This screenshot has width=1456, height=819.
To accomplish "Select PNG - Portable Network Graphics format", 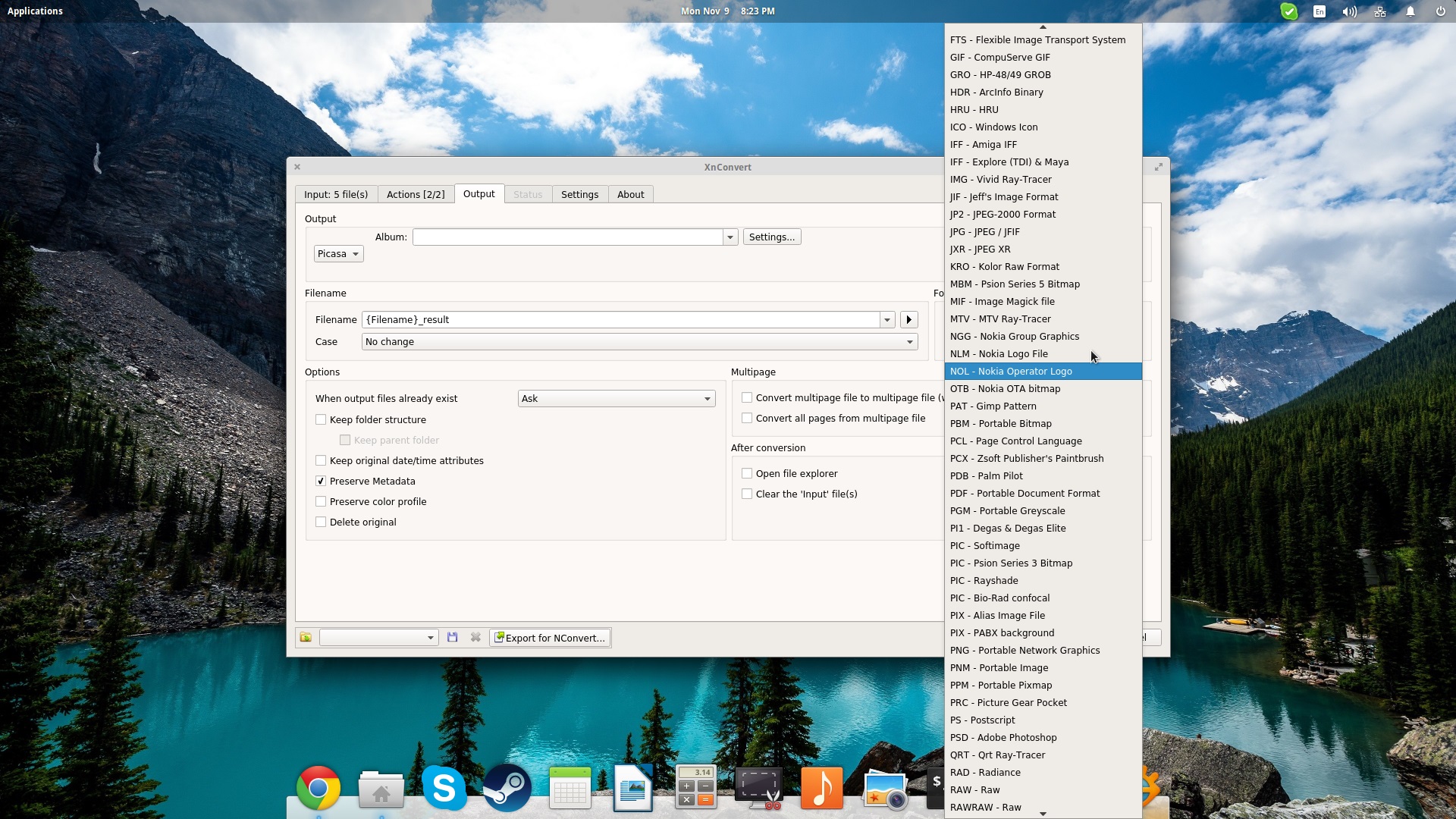I will pyautogui.click(x=1043, y=651).
